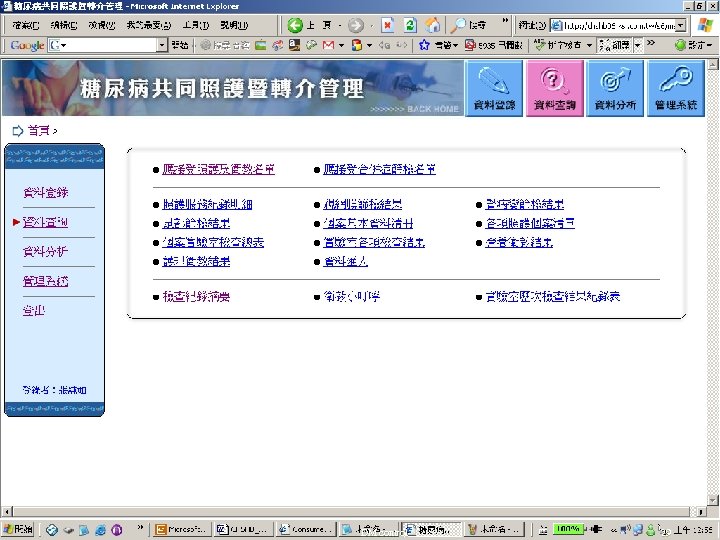Open the pink 資料查詢 question mark tile
Viewport: 720px width, 540px height.
(x=555, y=89)
